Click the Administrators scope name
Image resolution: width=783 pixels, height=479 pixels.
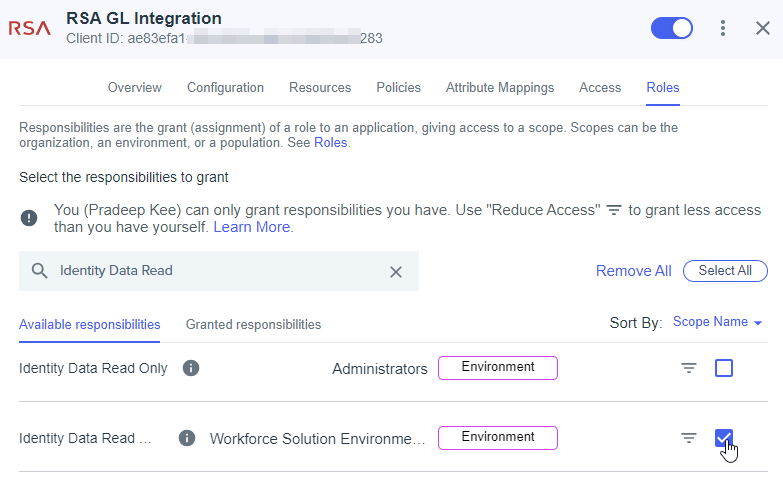tap(380, 369)
